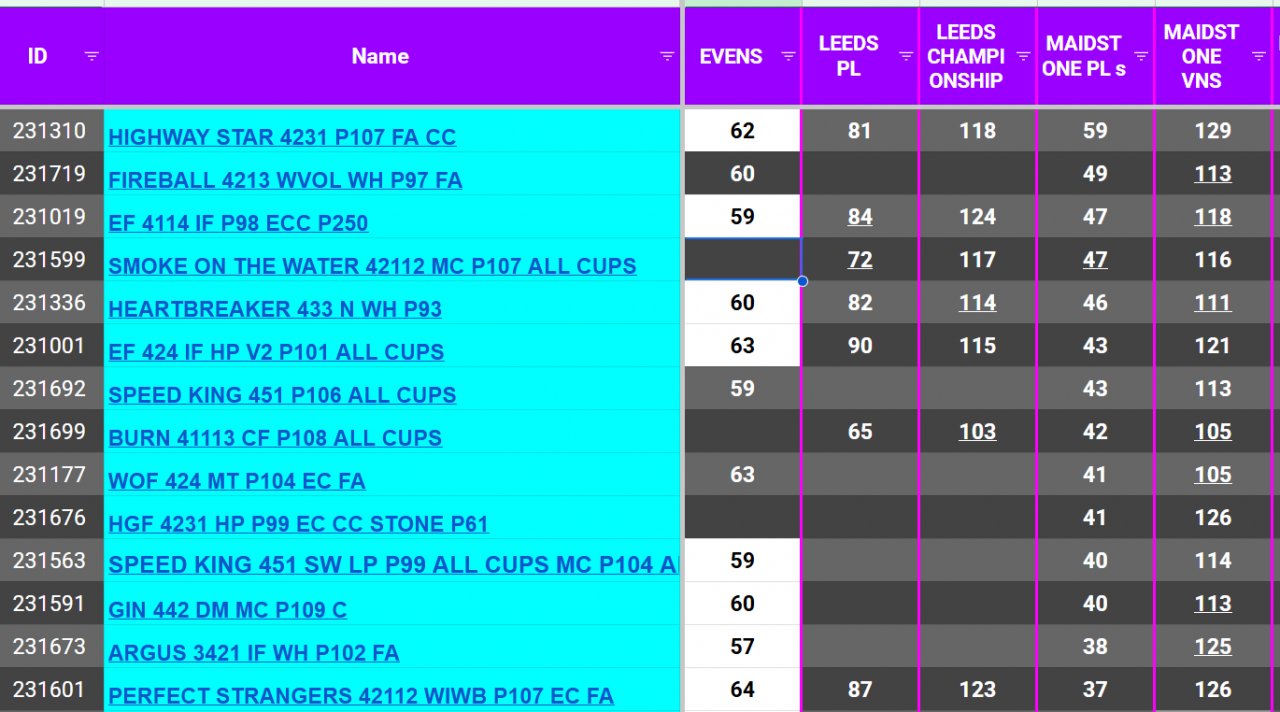Click the MAIDSTONE VNS filter icon
Image resolution: width=1280 pixels, height=712 pixels.
(x=1259, y=56)
